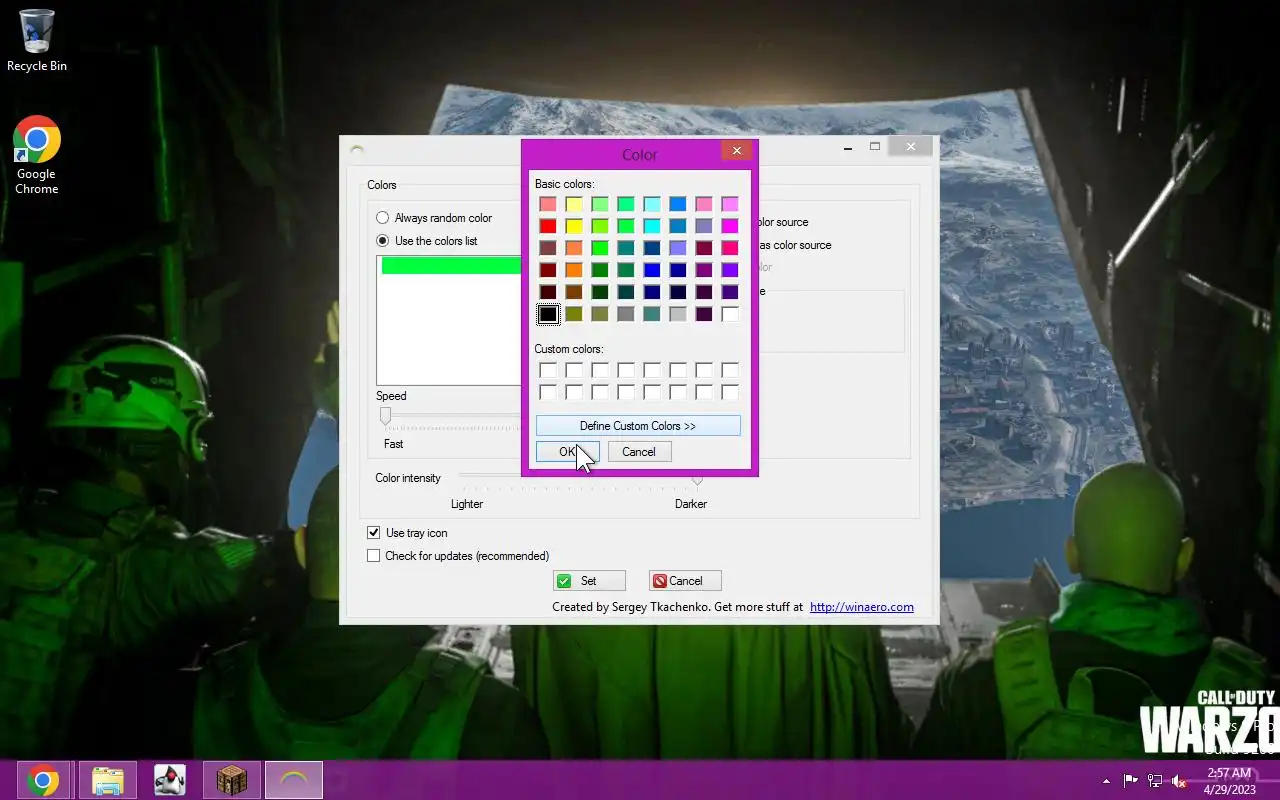The width and height of the screenshot is (1280, 800).
Task: Open the taskbar clock showing 2:57 AM
Action: 1229,780
